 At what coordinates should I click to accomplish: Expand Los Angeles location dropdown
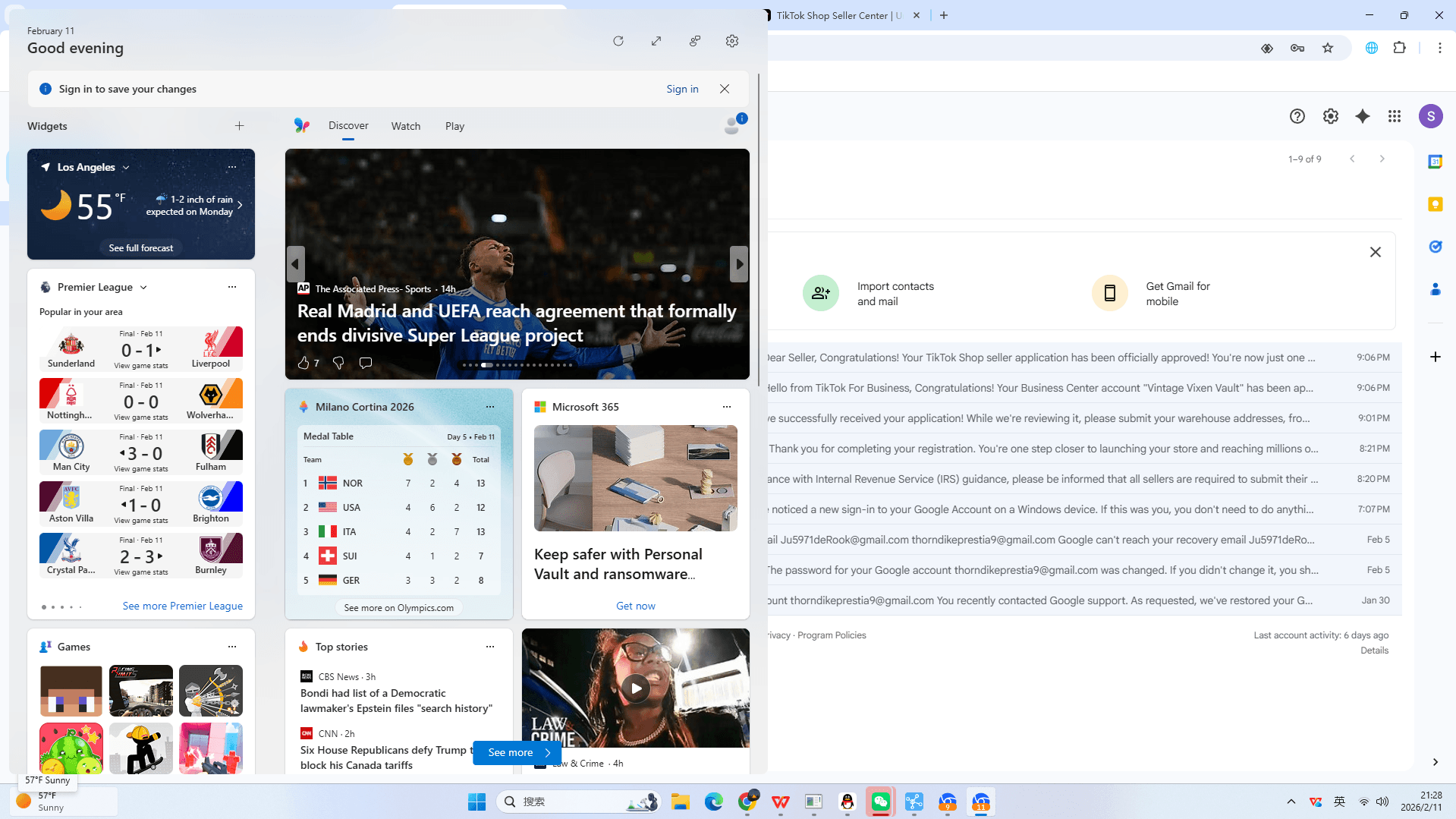(x=126, y=167)
